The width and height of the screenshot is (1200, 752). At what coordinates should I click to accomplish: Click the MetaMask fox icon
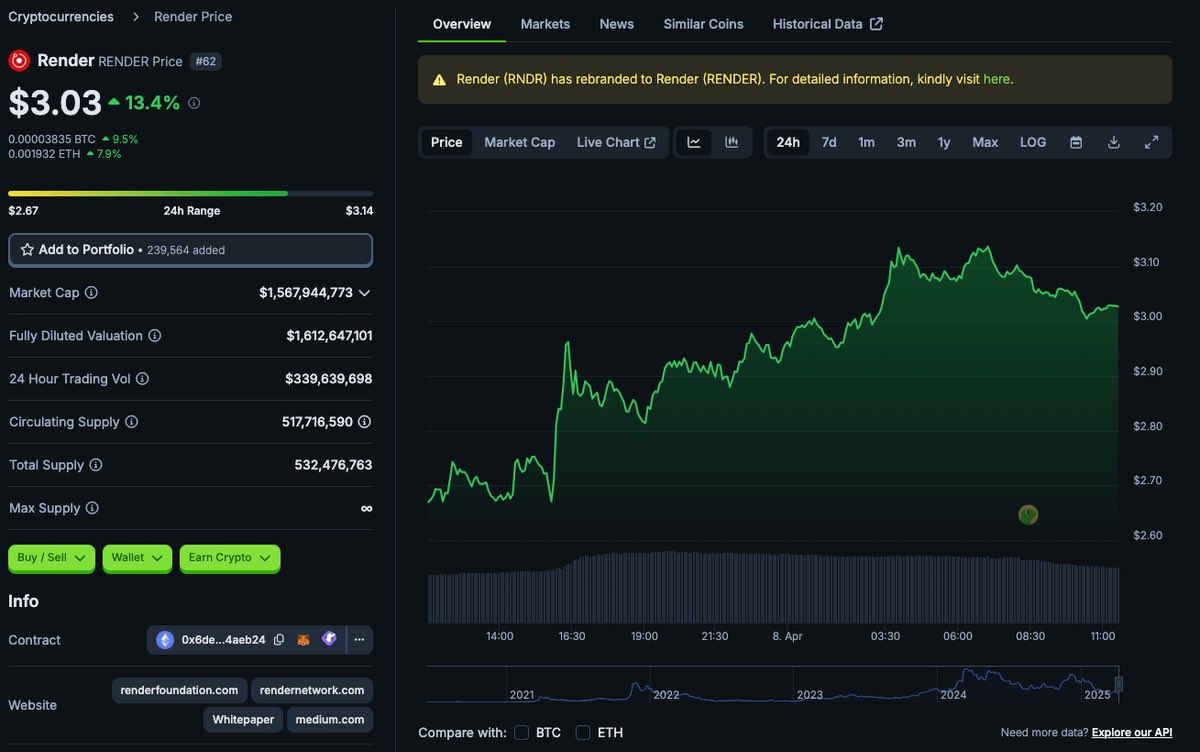pos(303,640)
